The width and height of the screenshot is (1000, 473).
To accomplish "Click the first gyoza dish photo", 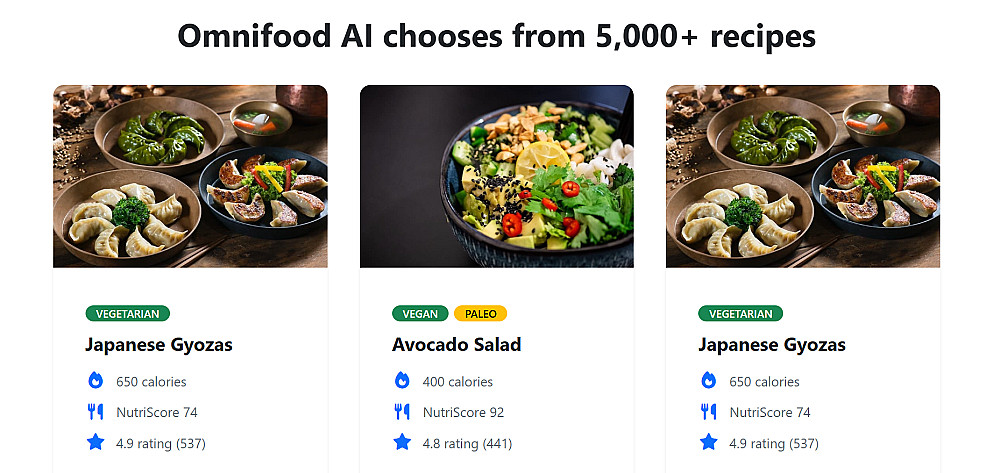I will pyautogui.click(x=190, y=176).
